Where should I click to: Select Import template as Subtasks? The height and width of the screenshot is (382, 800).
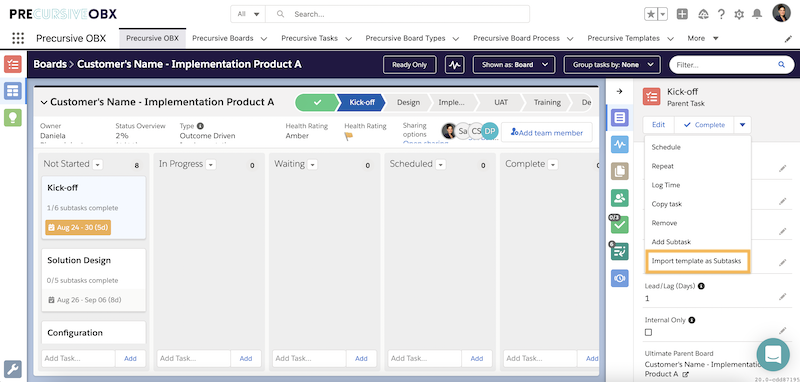(697, 261)
